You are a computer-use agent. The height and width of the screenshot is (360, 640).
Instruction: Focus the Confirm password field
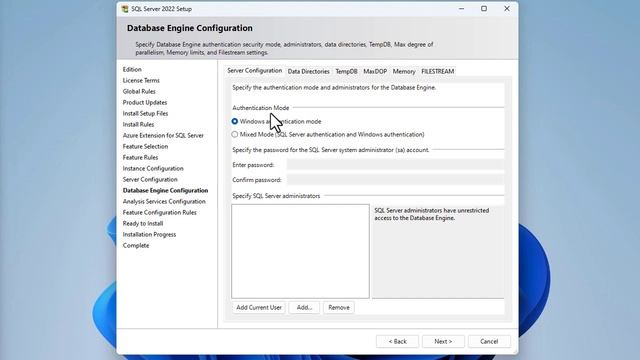click(395, 180)
